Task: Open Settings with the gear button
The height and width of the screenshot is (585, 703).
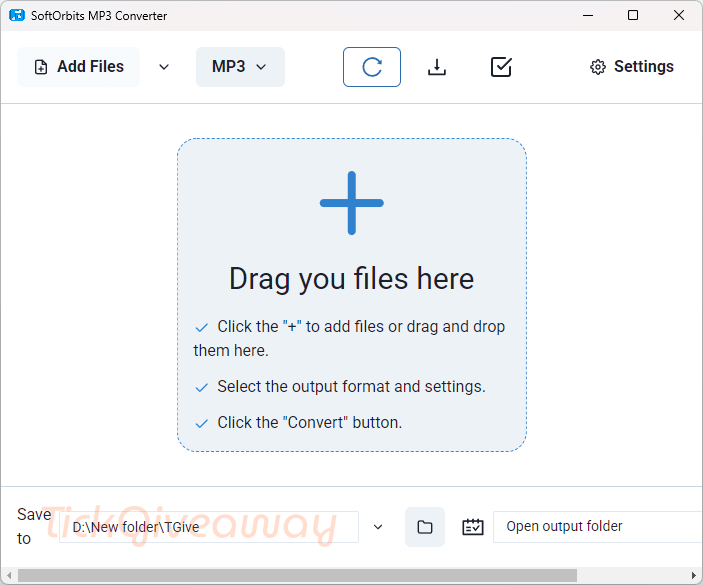Action: point(631,67)
